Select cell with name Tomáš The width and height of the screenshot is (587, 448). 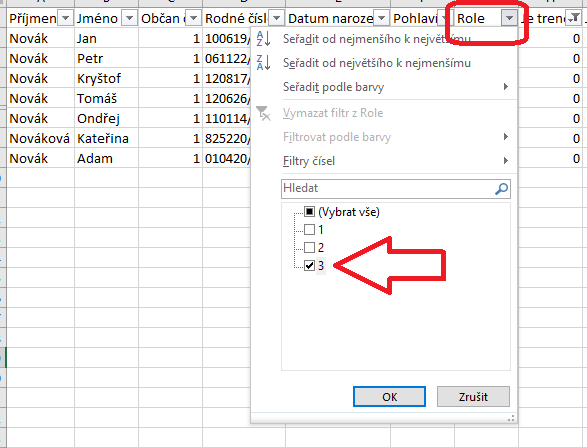(x=106, y=98)
